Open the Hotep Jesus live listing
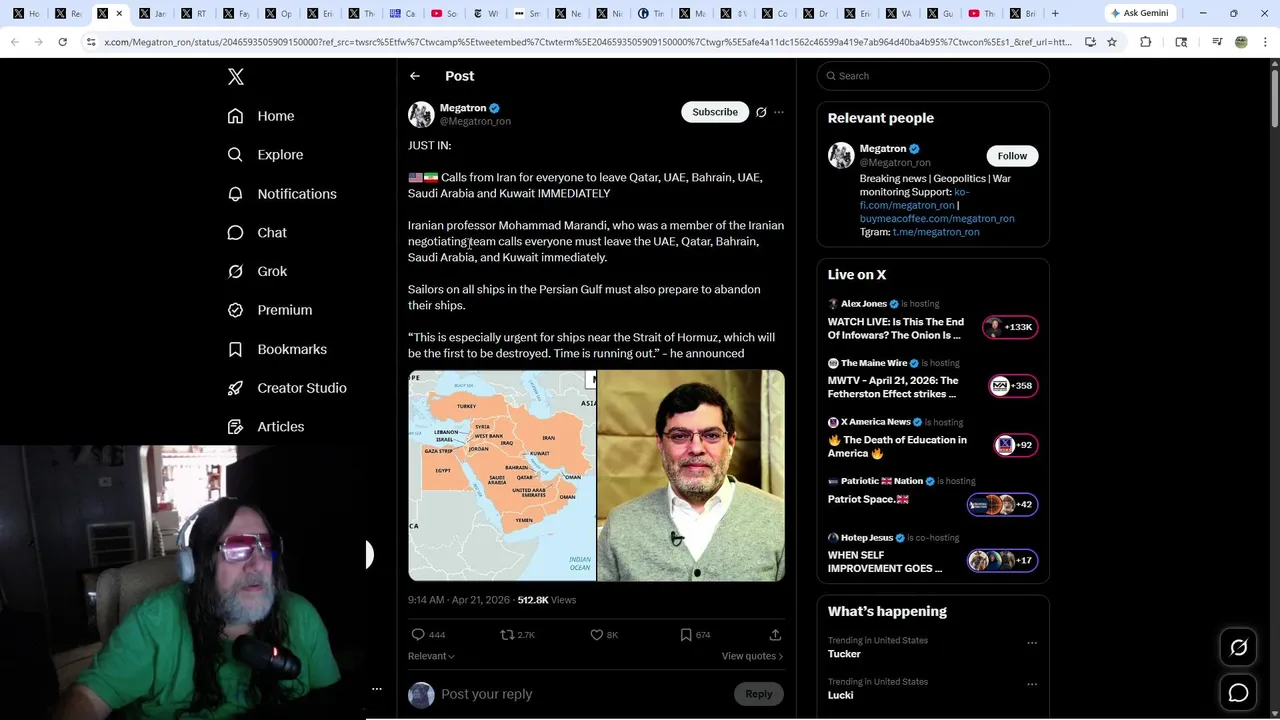1280x720 pixels. [932, 555]
